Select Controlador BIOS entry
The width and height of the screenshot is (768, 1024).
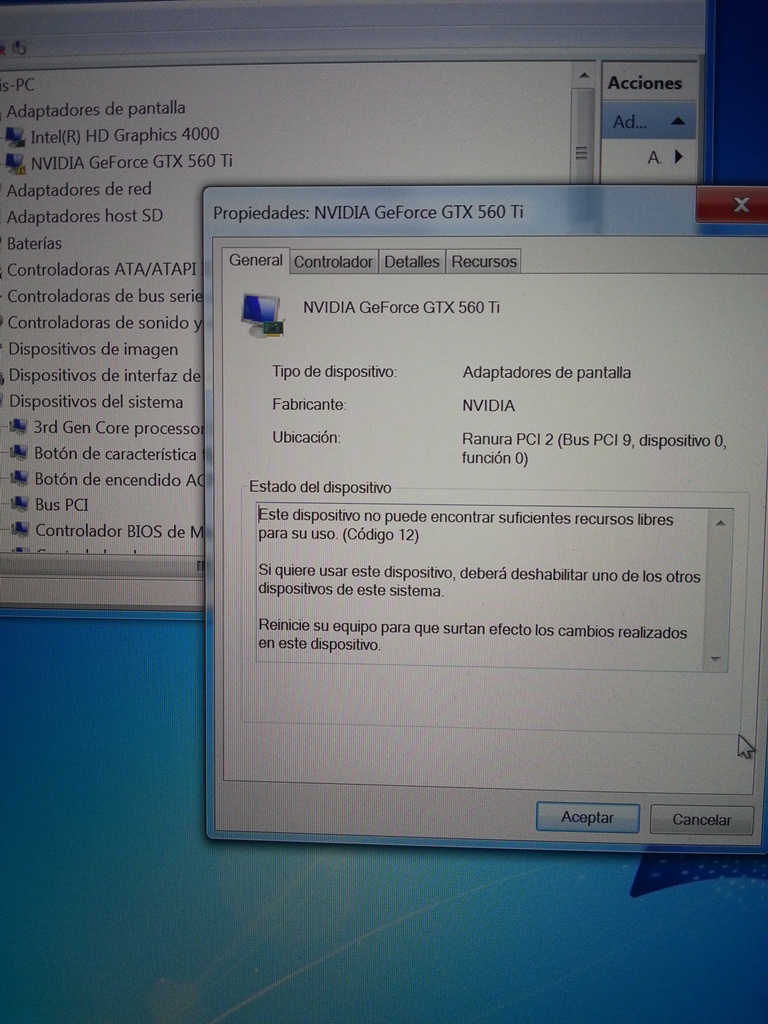(120, 531)
